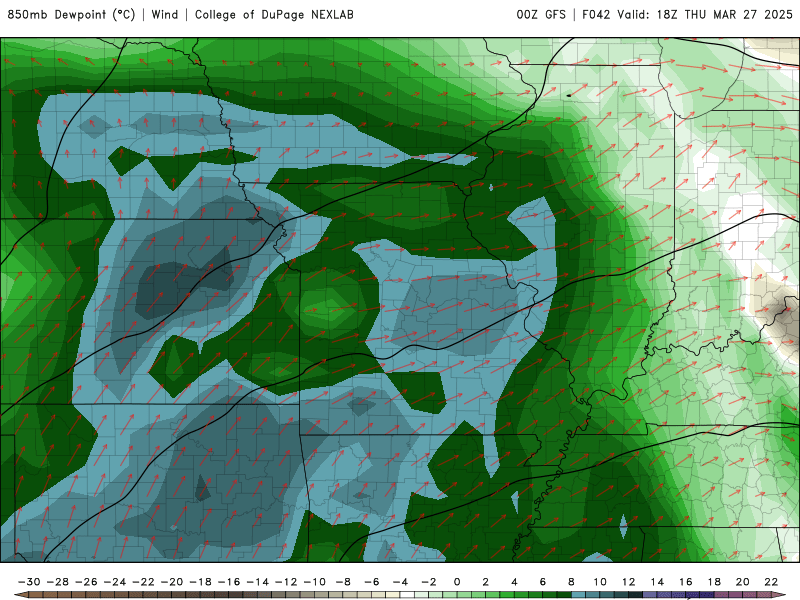Click the -12 label on color scale
Screen dimensions: 800x600
(286, 582)
